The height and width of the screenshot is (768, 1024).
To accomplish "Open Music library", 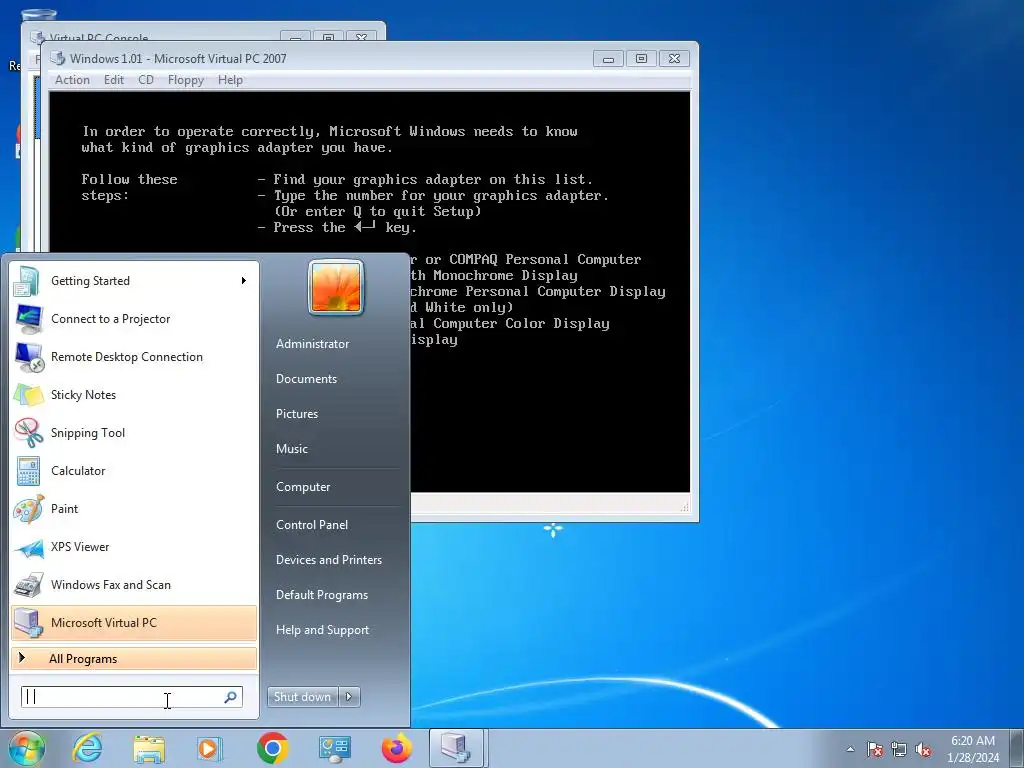I will click(292, 449).
